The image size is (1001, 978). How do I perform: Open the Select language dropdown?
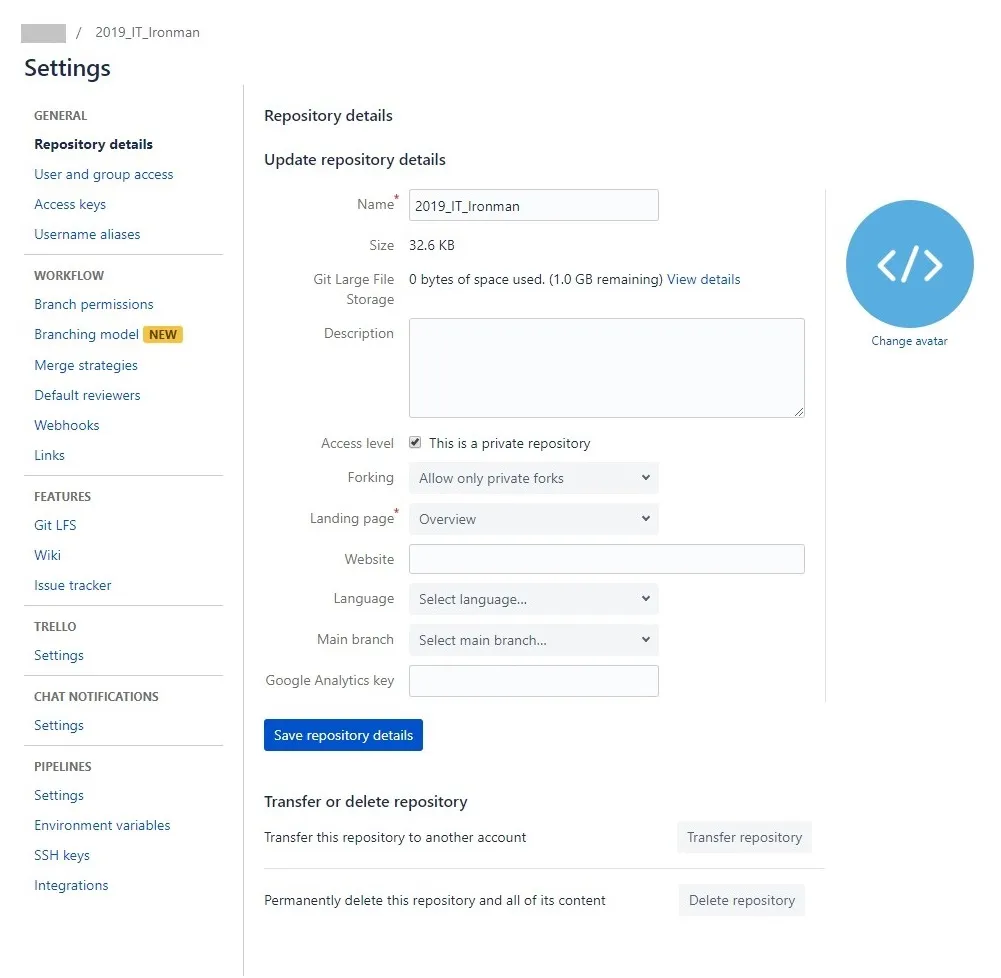point(533,599)
